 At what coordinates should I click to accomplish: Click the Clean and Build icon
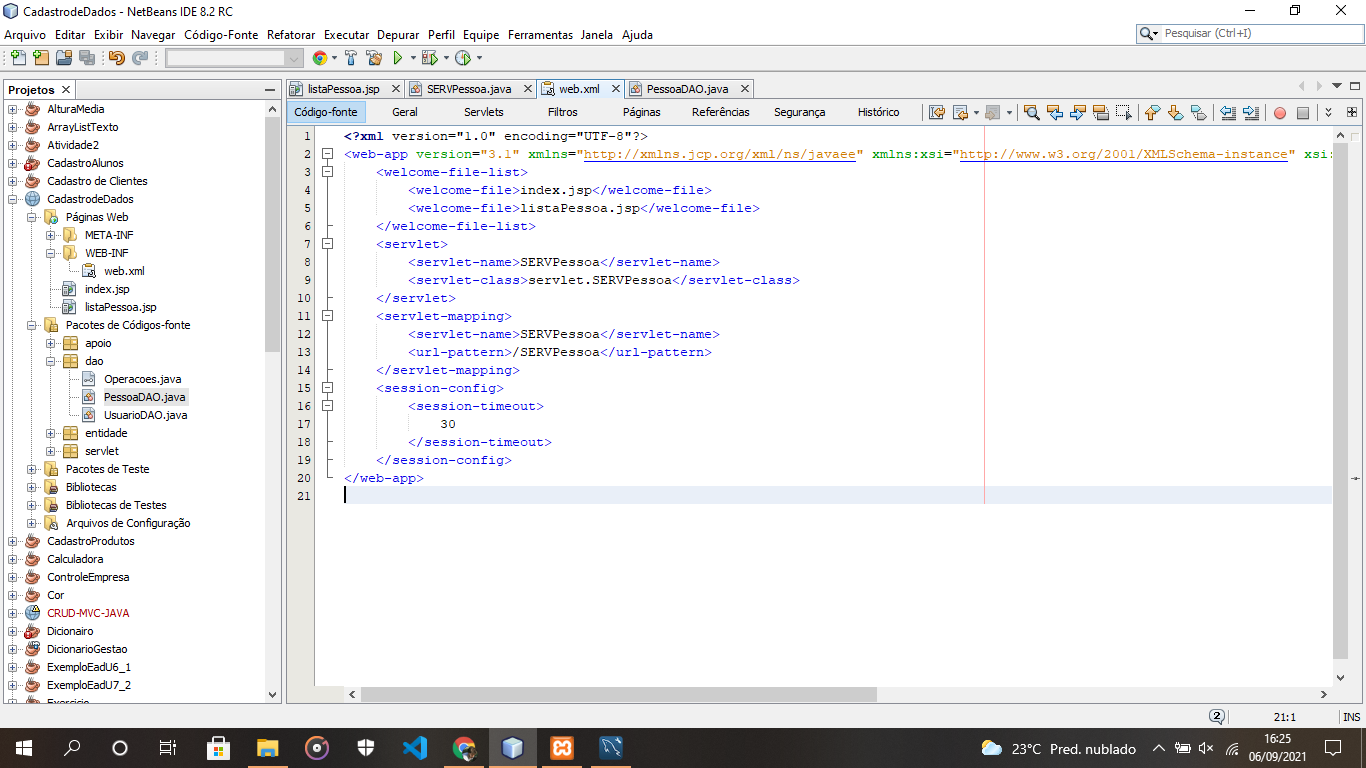pos(374,58)
